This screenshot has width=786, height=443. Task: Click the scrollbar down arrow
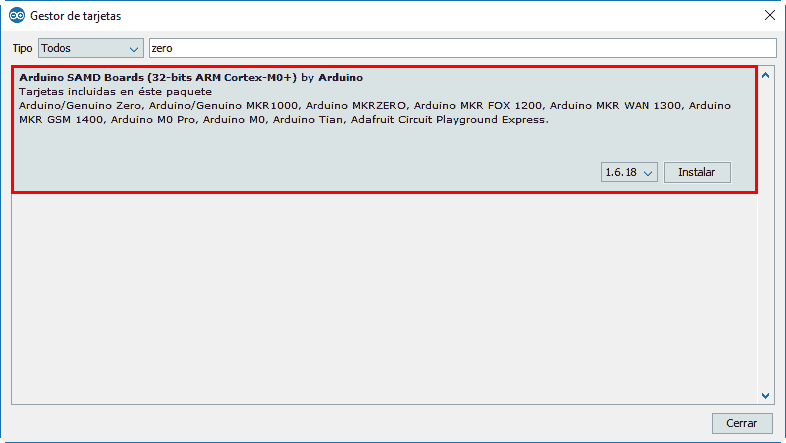pos(765,396)
